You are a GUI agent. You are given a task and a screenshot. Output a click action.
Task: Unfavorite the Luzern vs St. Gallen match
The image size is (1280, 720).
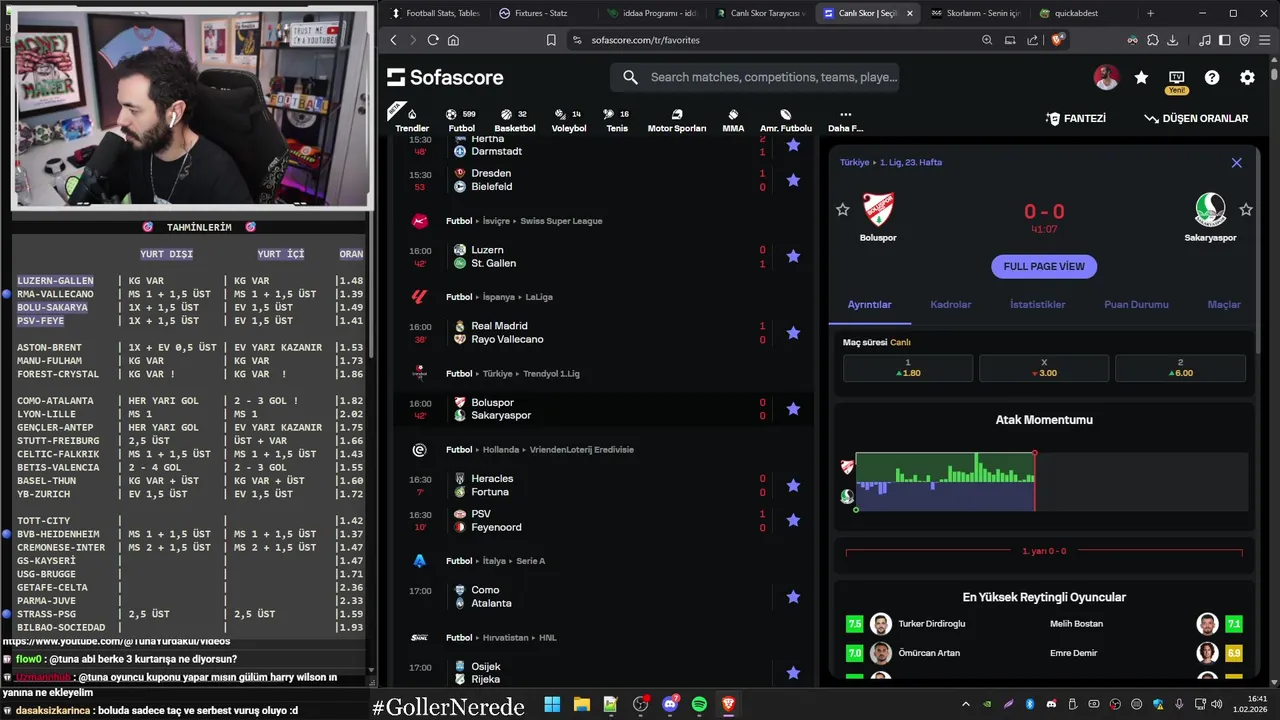pyautogui.click(x=793, y=256)
